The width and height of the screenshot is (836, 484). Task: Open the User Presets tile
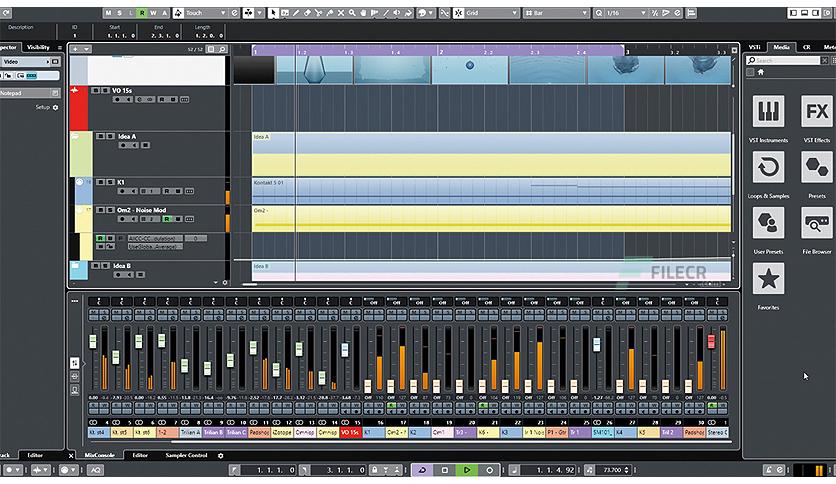[767, 222]
